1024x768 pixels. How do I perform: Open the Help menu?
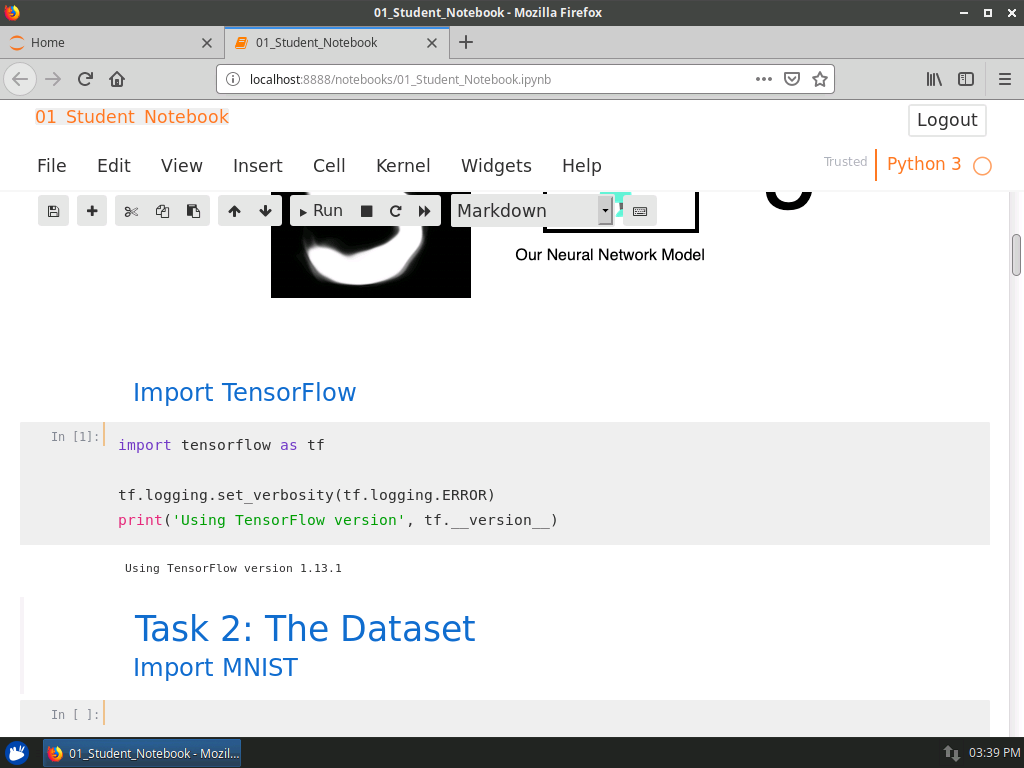tap(582, 166)
